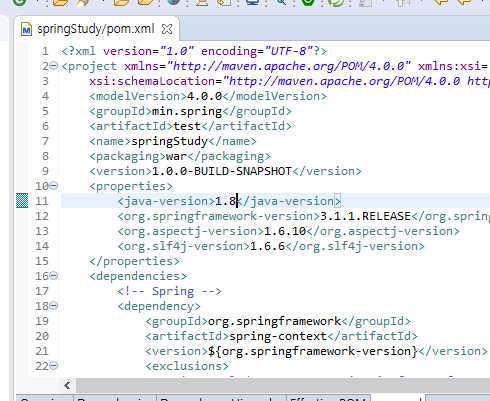Viewport: 490px width, 401px height.
Task: Click line number 9 in the gutter
Action: [45, 171]
